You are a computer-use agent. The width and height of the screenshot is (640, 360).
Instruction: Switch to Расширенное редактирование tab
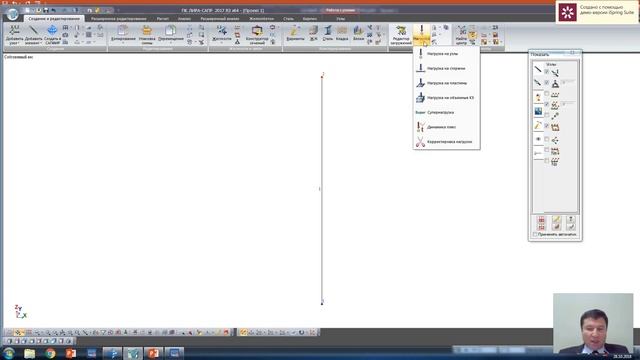click(x=118, y=19)
